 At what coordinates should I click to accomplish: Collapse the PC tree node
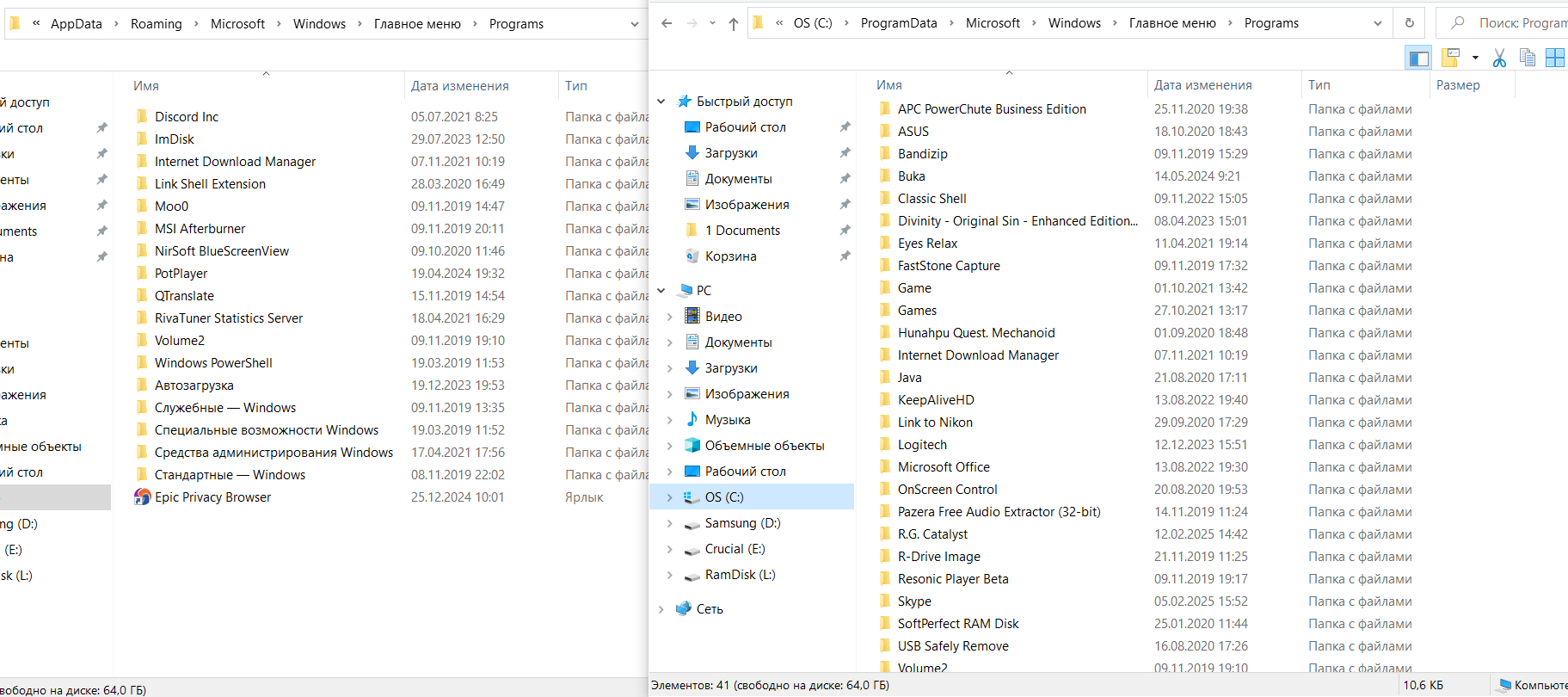(x=661, y=291)
